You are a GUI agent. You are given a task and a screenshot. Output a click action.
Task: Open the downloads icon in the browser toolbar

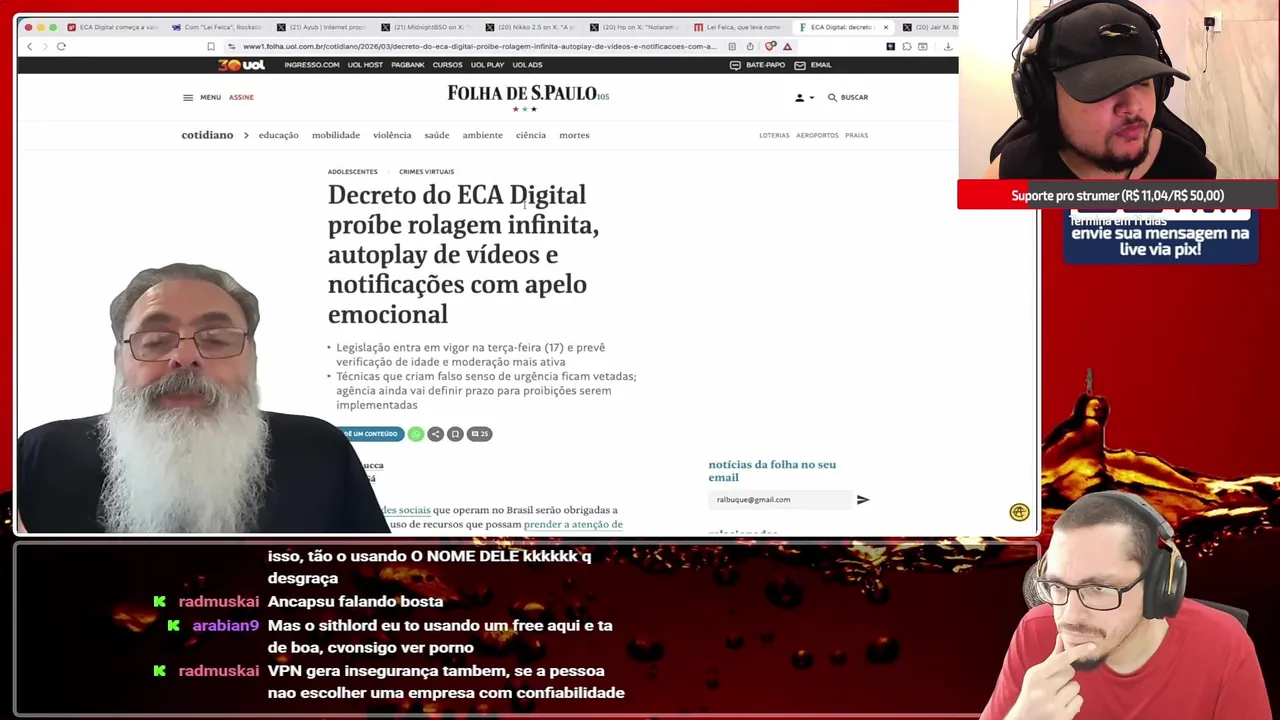(x=947, y=46)
